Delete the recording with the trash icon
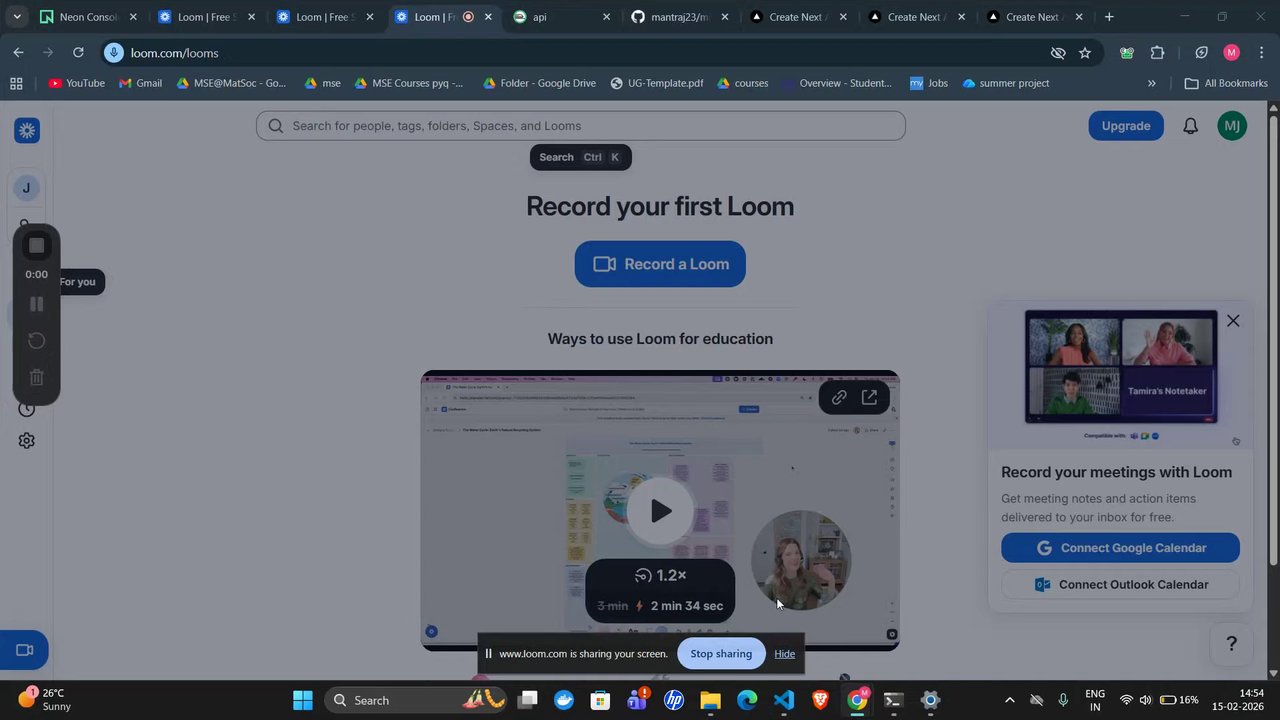 pyautogui.click(x=36, y=377)
